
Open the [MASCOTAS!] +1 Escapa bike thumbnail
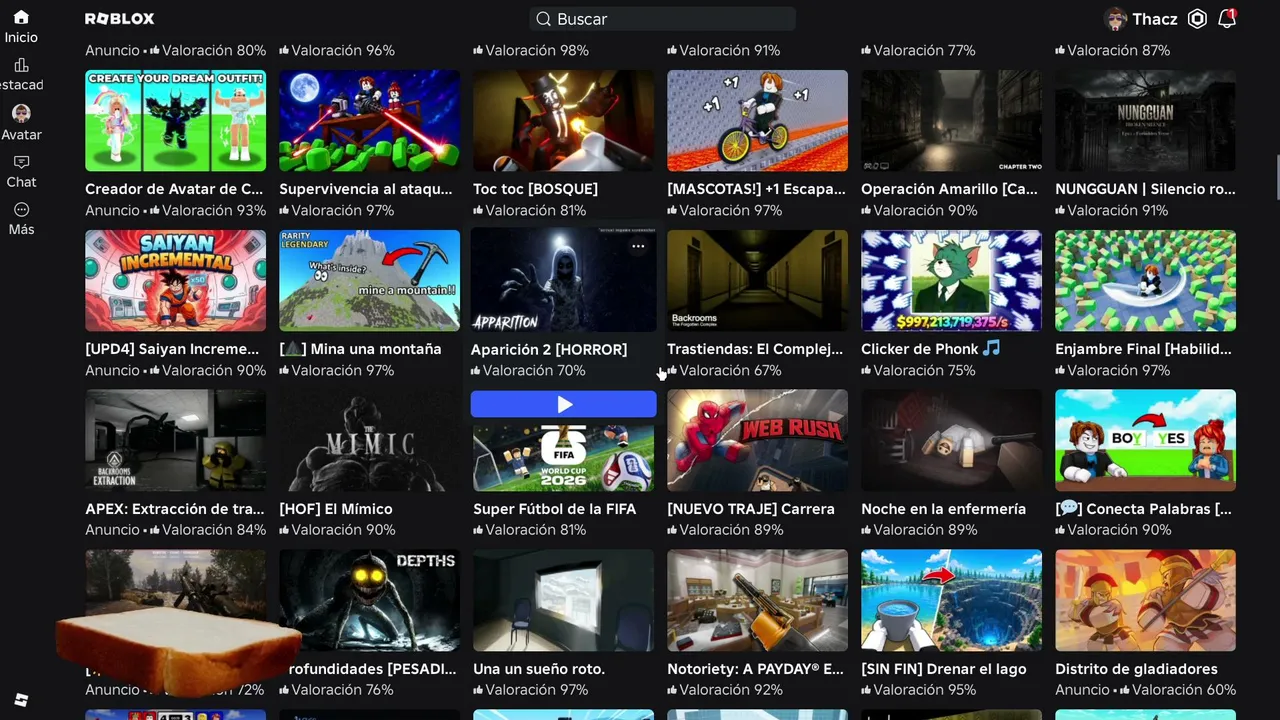click(x=758, y=121)
